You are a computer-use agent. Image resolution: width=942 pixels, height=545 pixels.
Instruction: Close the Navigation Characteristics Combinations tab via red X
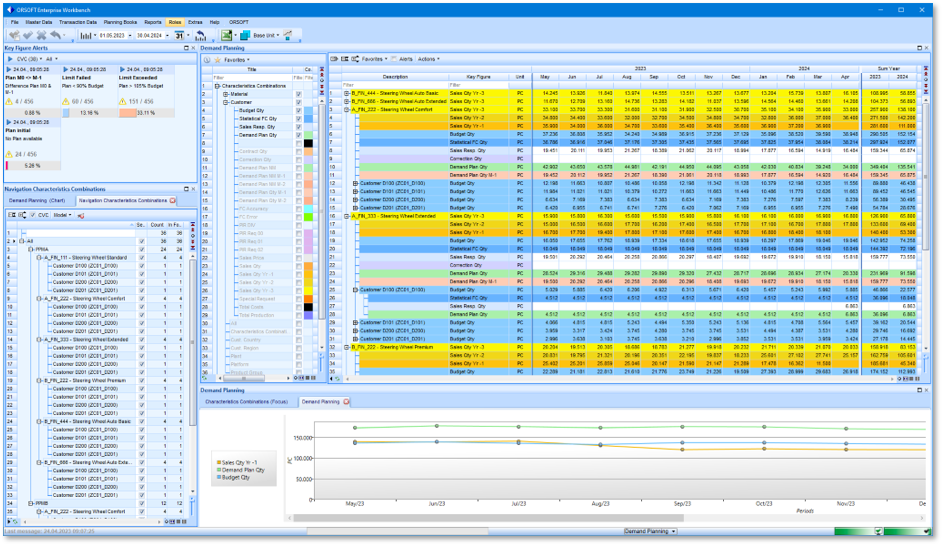[x=172, y=201]
